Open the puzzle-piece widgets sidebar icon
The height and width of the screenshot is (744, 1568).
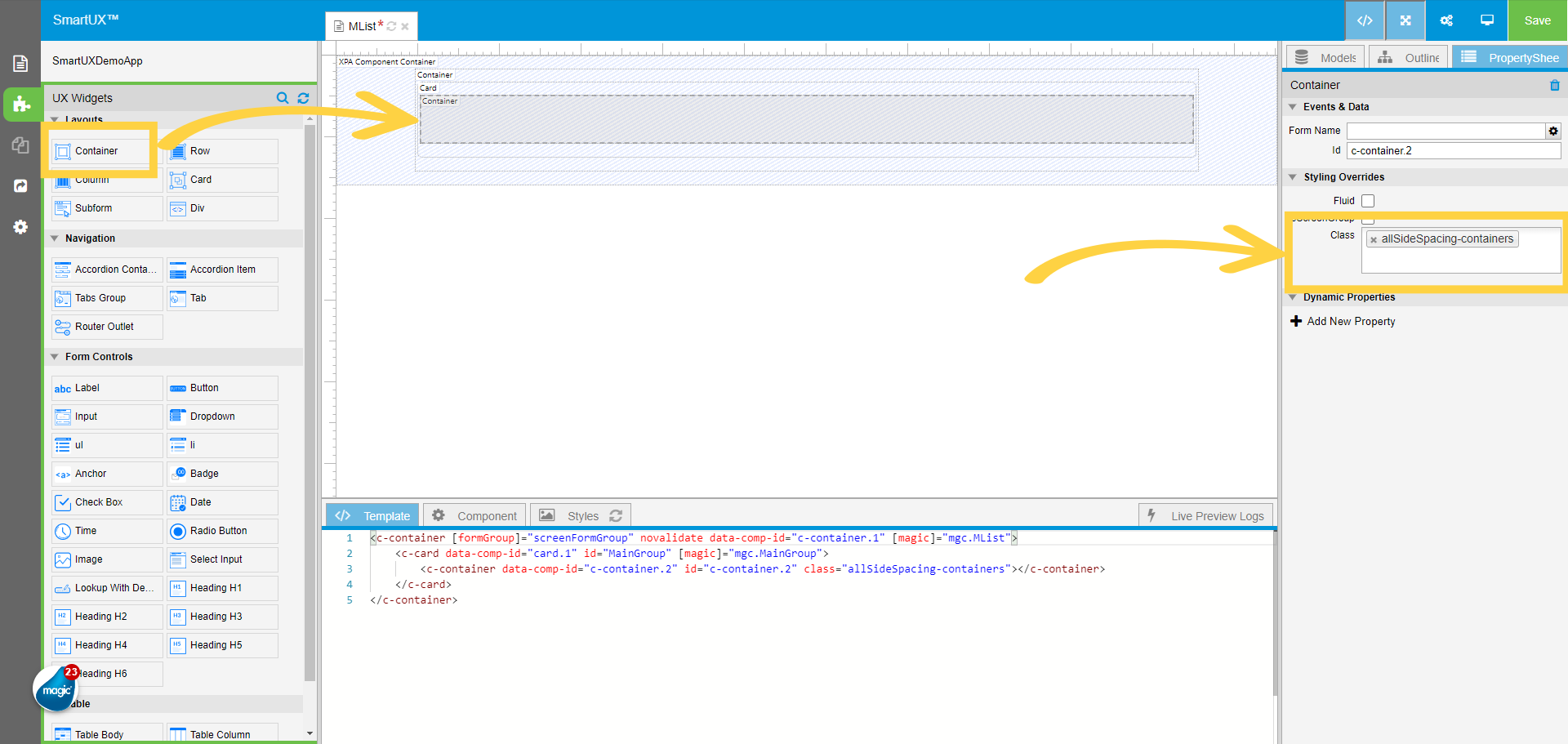point(21,105)
